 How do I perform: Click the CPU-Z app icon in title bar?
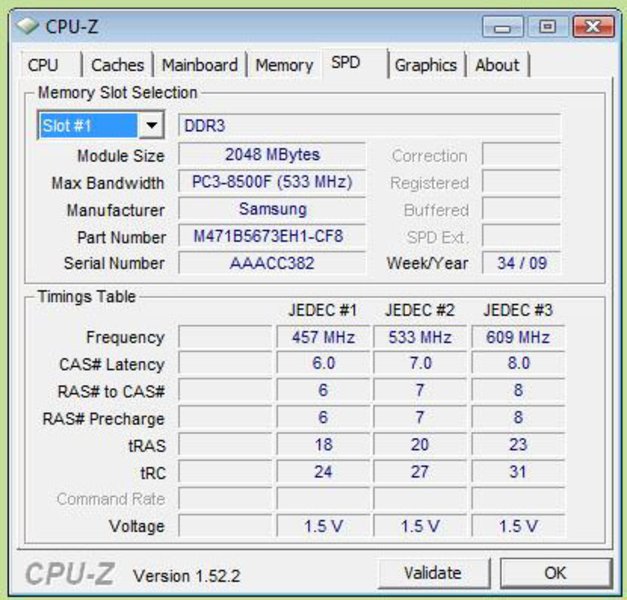(x=27, y=26)
